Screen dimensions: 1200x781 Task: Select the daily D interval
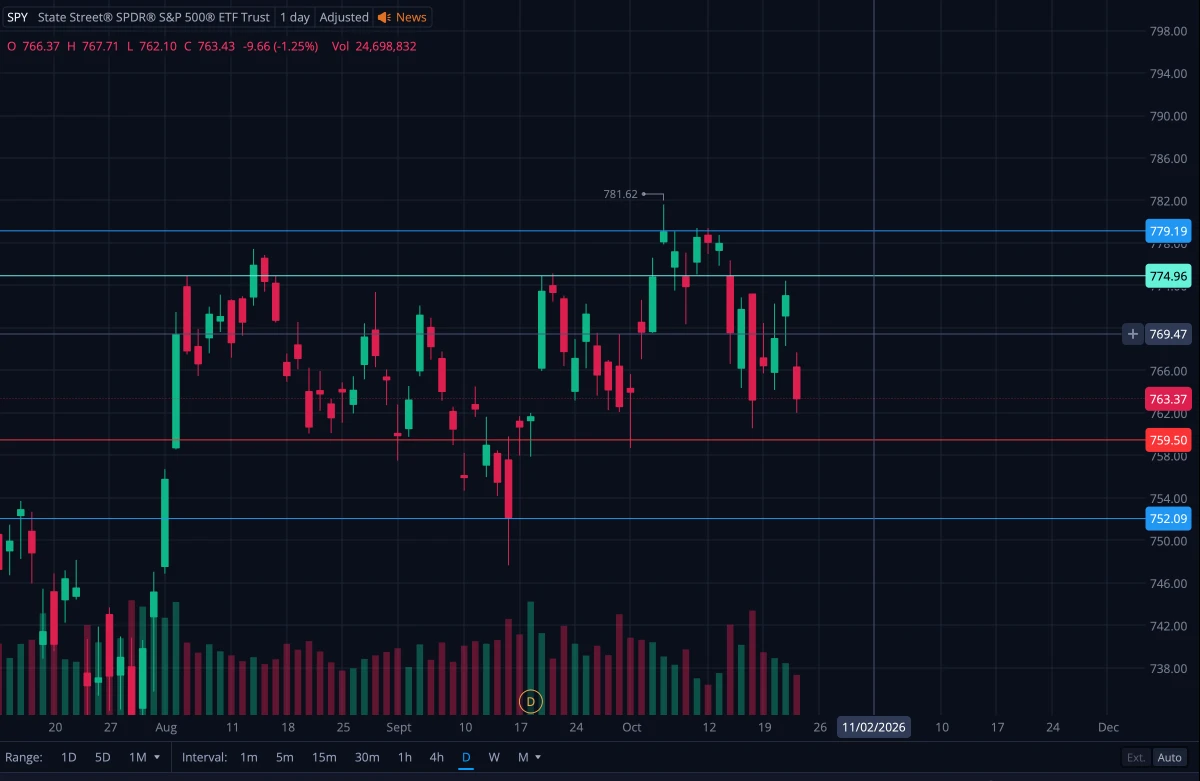[x=466, y=757]
